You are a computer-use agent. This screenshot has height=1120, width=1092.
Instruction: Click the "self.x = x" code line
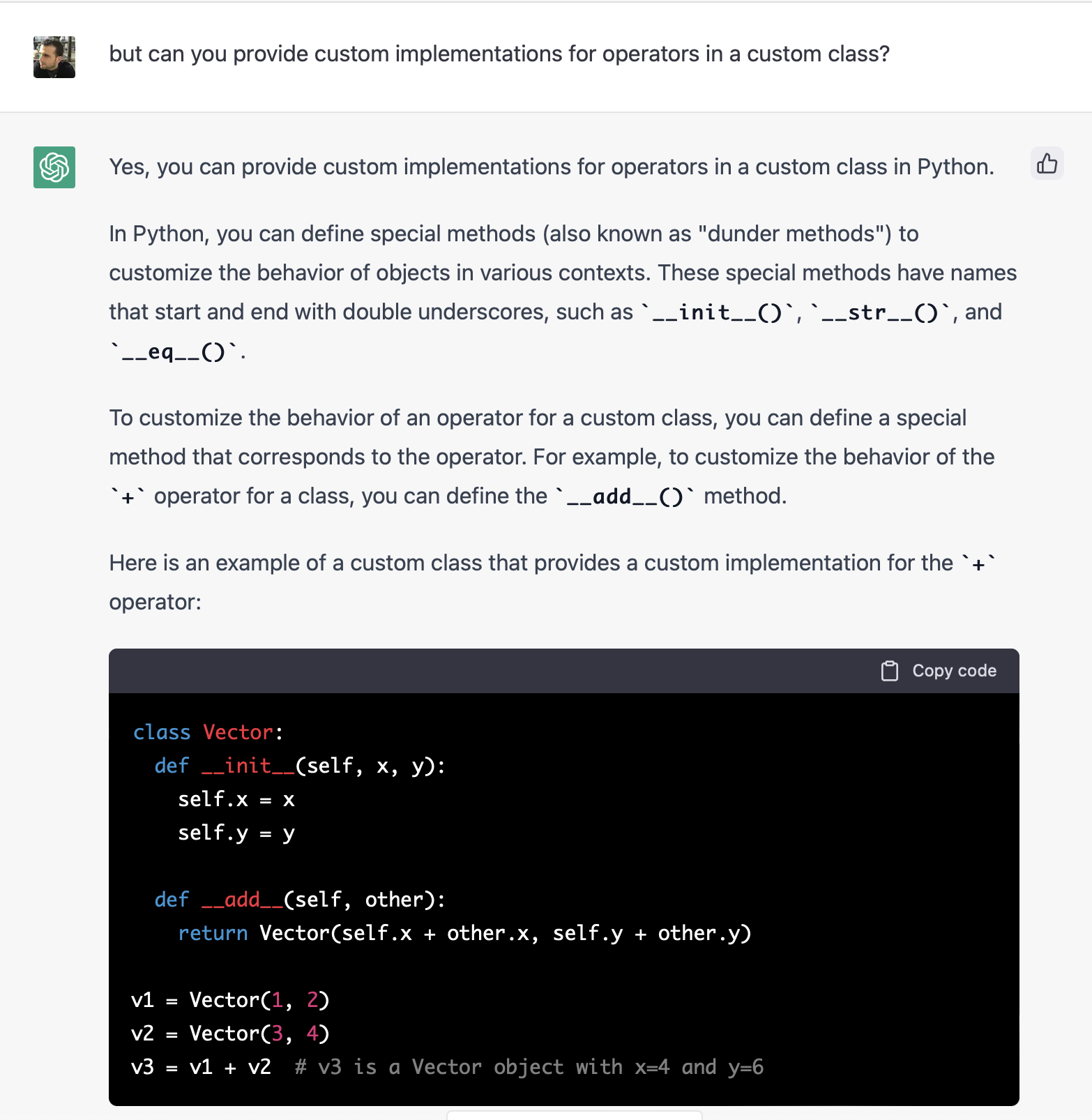click(x=236, y=799)
